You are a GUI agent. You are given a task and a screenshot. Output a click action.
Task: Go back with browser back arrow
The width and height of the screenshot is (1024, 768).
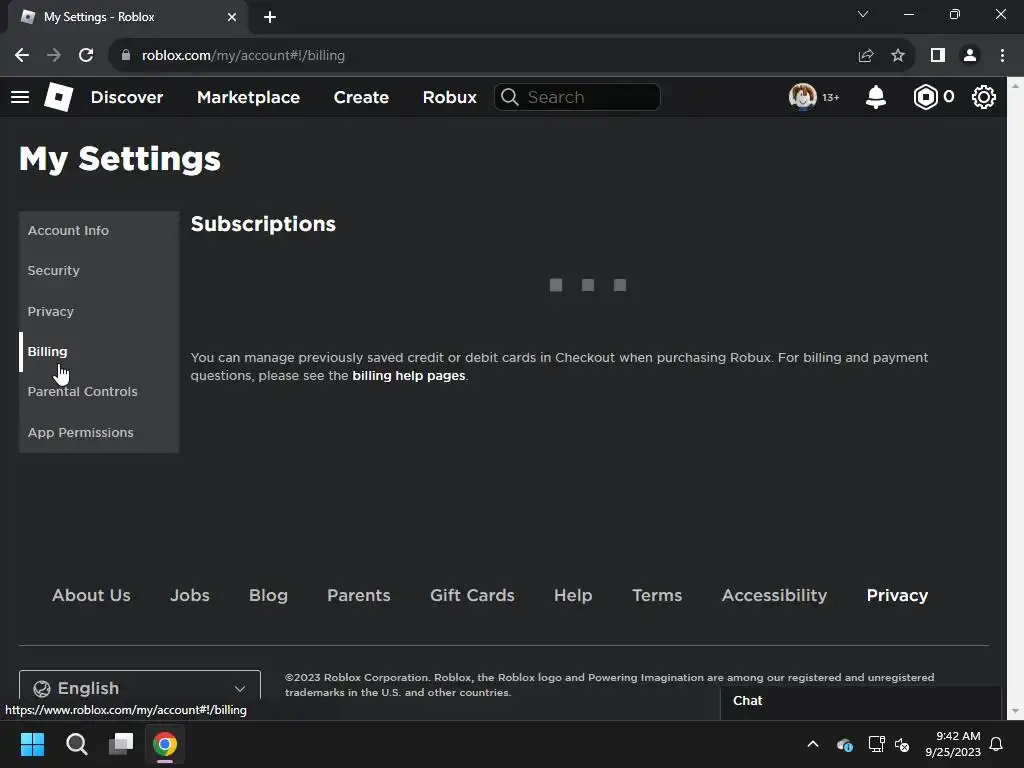click(x=22, y=56)
